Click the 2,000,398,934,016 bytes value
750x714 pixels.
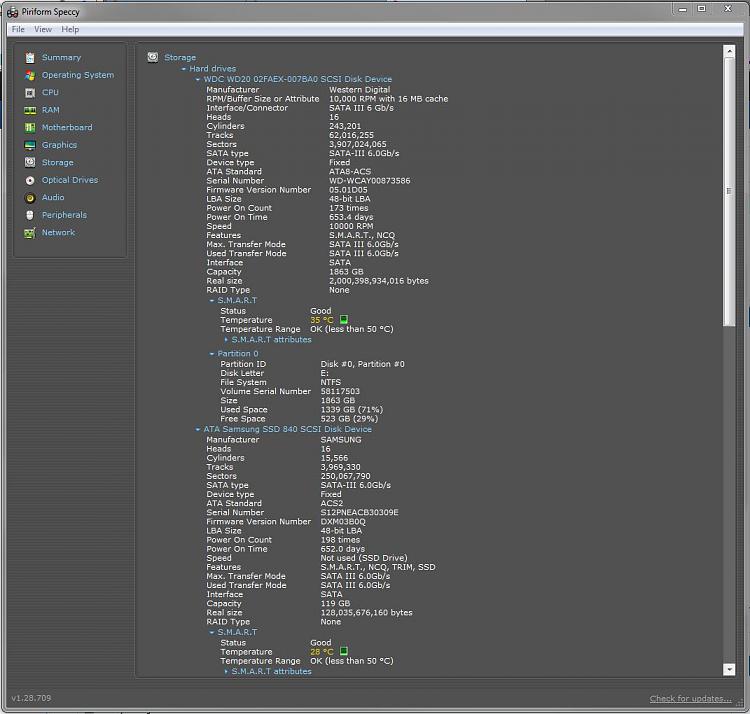point(379,281)
